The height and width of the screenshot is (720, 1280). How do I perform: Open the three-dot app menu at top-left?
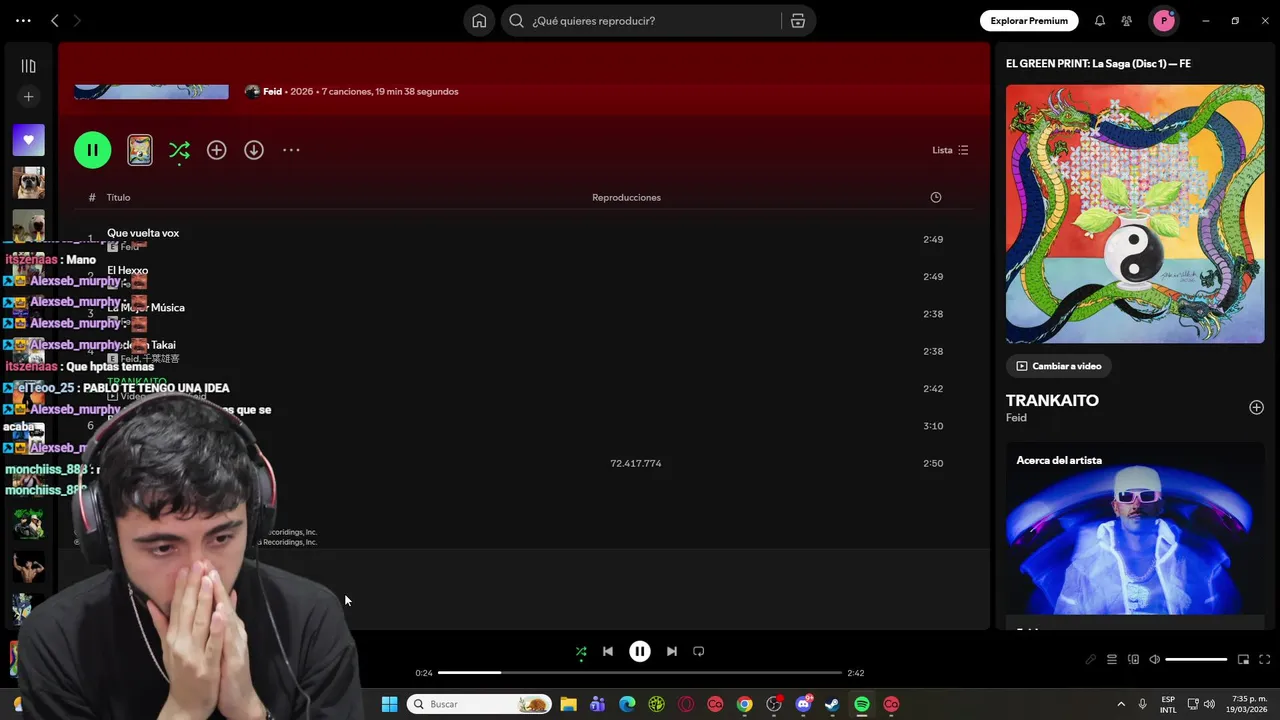click(23, 21)
